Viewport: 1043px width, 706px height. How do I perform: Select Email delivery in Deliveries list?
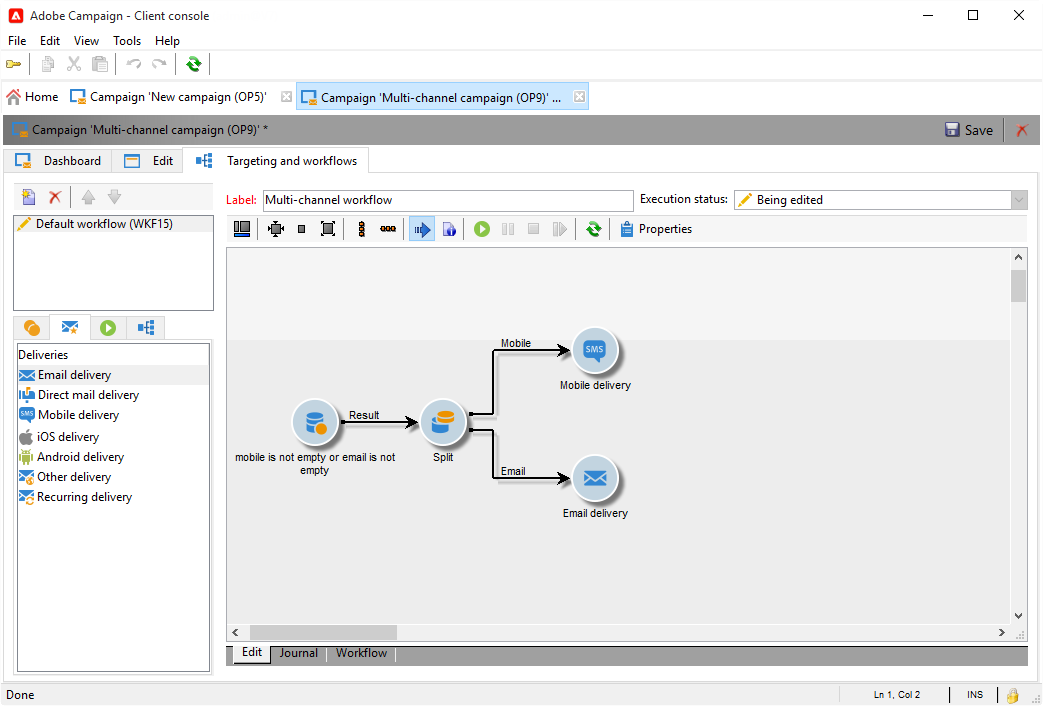[112, 375]
